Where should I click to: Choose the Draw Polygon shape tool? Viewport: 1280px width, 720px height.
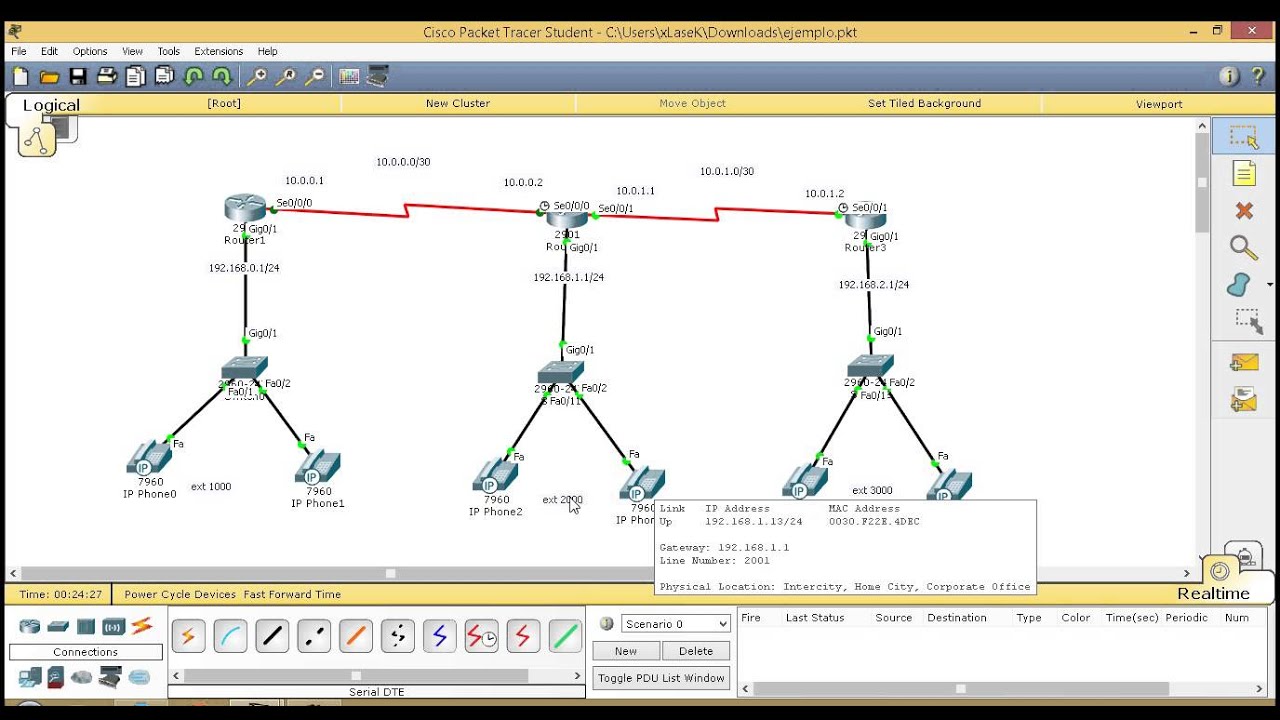click(1240, 285)
